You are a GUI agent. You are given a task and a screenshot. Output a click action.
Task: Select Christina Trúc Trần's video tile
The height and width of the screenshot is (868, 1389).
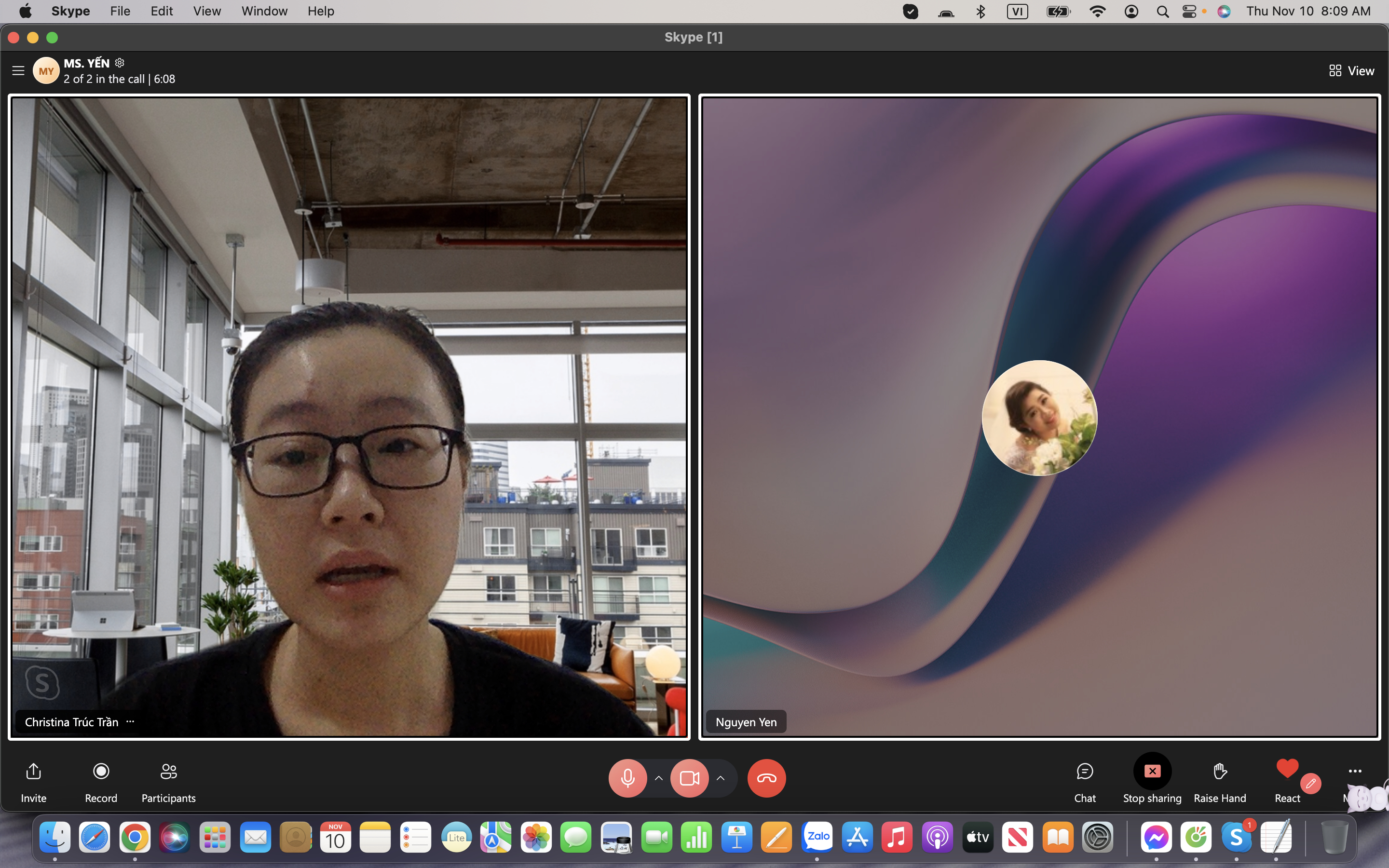[x=349, y=417]
